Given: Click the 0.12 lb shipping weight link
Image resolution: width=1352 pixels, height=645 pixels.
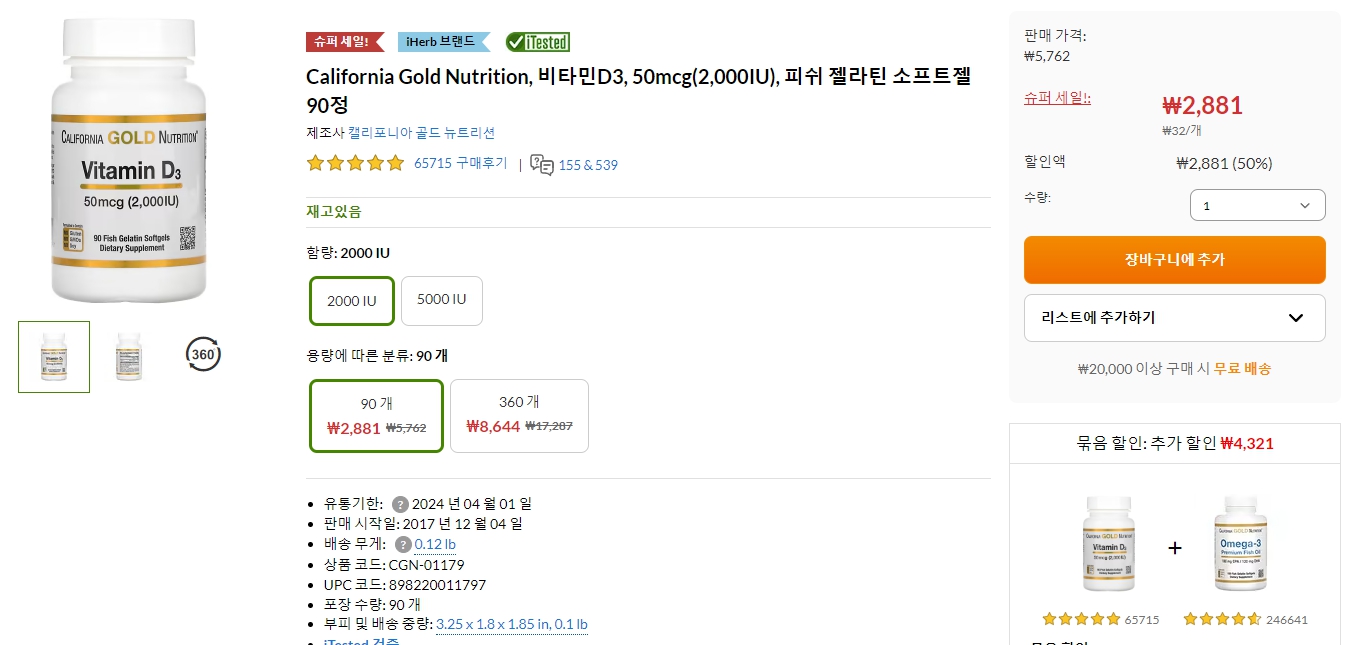Looking at the screenshot, I should (434, 545).
